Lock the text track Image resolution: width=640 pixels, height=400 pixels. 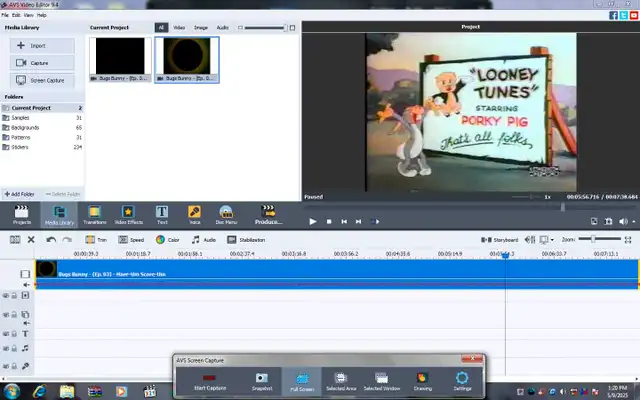pyautogui.click(x=14, y=333)
